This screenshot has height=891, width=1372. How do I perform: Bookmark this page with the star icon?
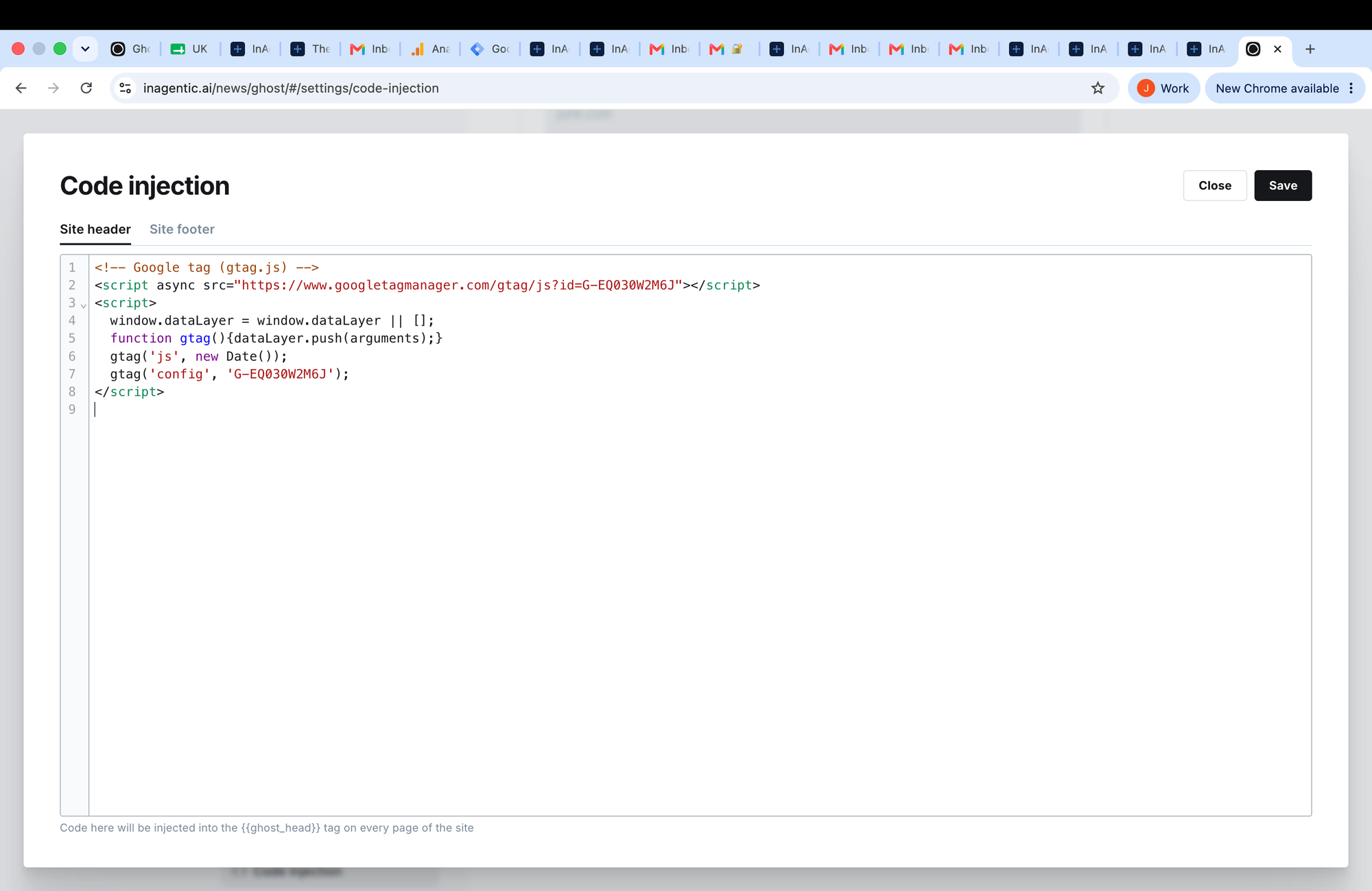(x=1098, y=88)
